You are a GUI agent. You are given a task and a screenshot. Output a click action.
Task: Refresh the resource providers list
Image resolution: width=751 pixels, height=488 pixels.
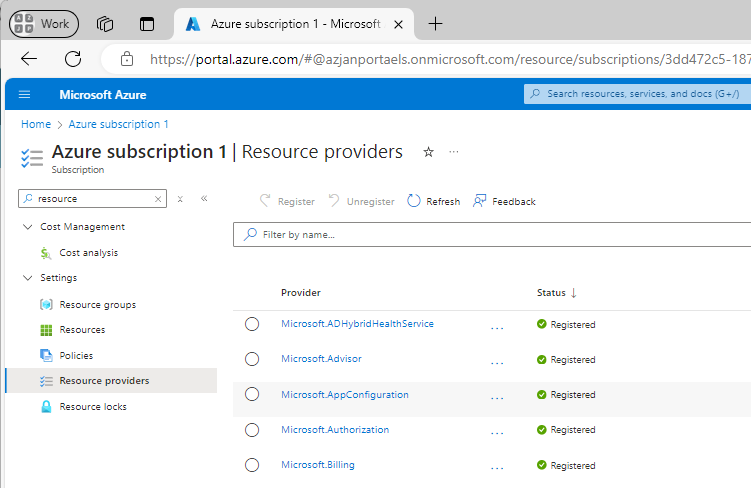[x=433, y=201]
